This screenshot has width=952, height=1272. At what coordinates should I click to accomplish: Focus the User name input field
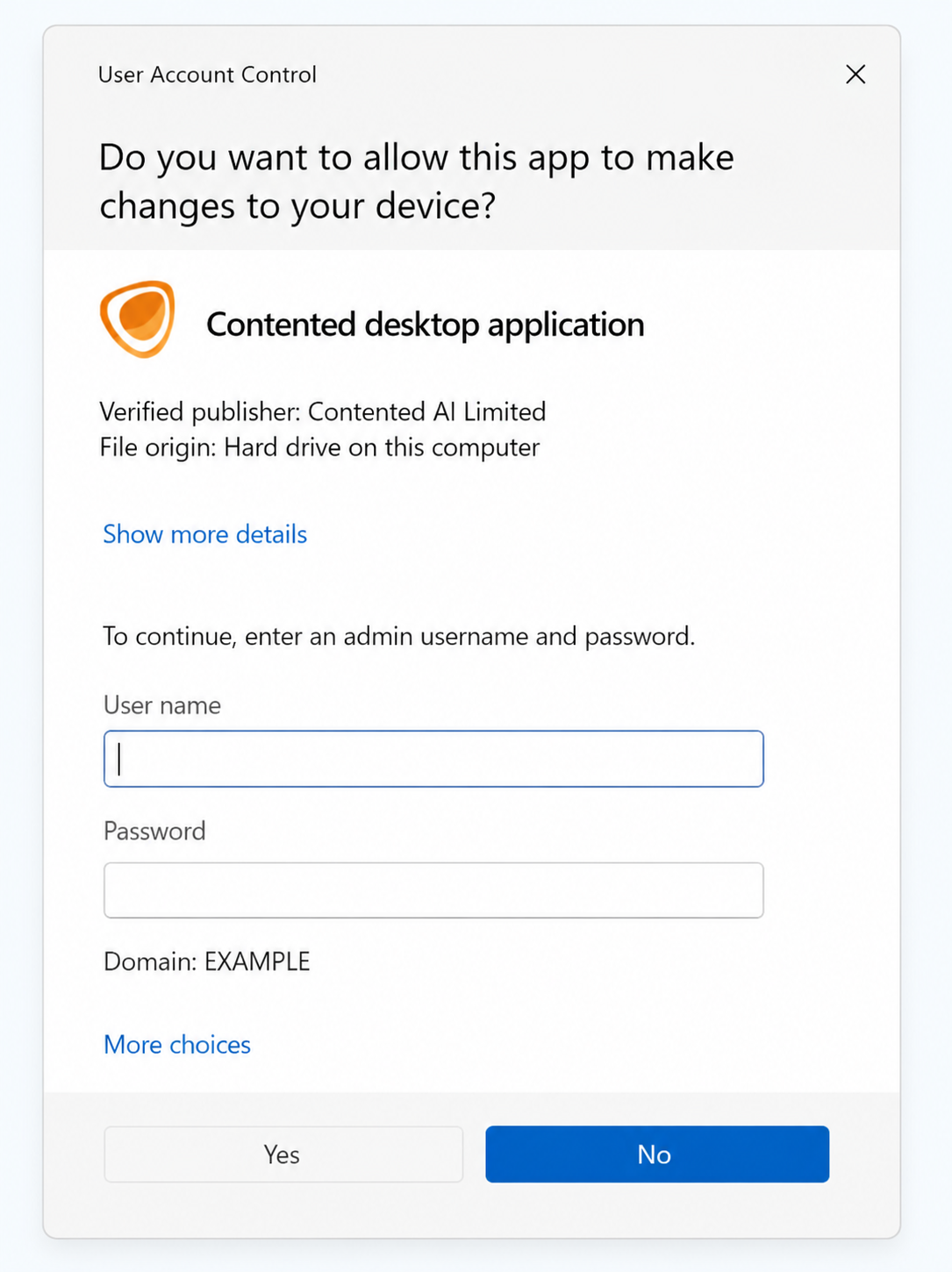point(433,759)
